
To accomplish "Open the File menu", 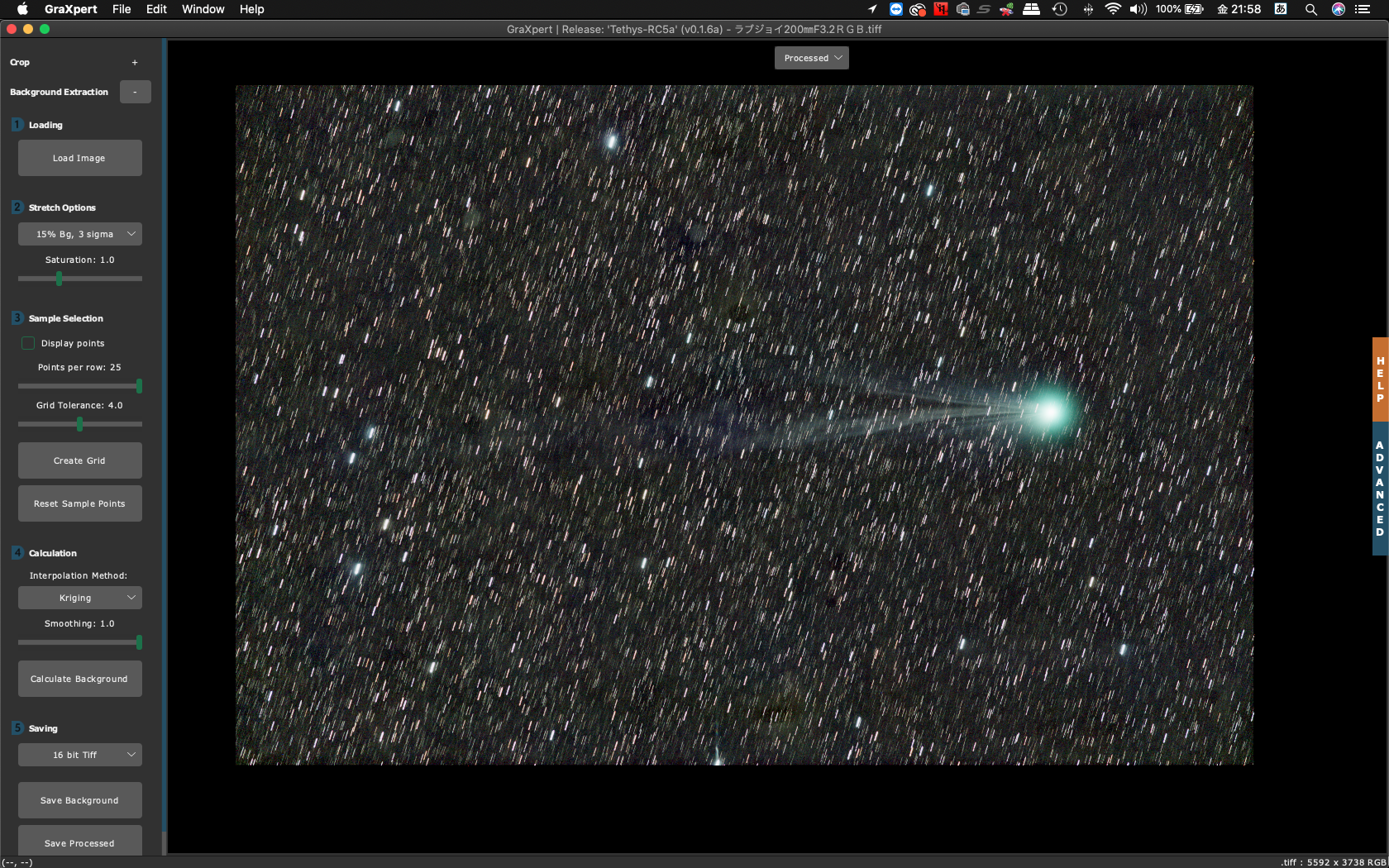I will 122,9.
